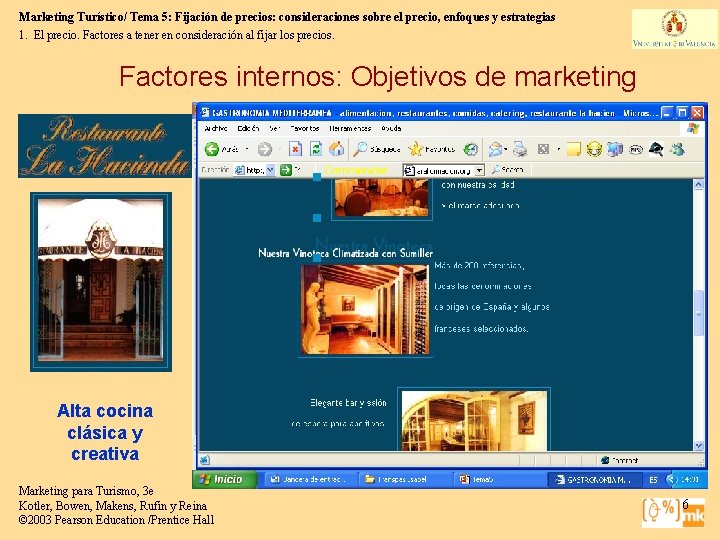This screenshot has width=720, height=540.
Task: Click the green Go arrow beside address
Action: [x=286, y=170]
